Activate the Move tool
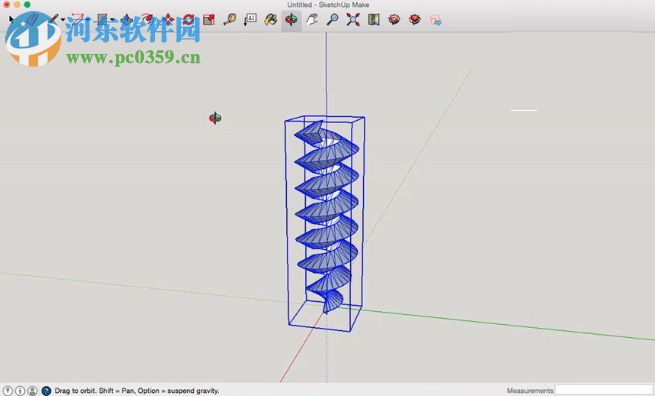Viewport: 655px width, 396px height. (168, 19)
